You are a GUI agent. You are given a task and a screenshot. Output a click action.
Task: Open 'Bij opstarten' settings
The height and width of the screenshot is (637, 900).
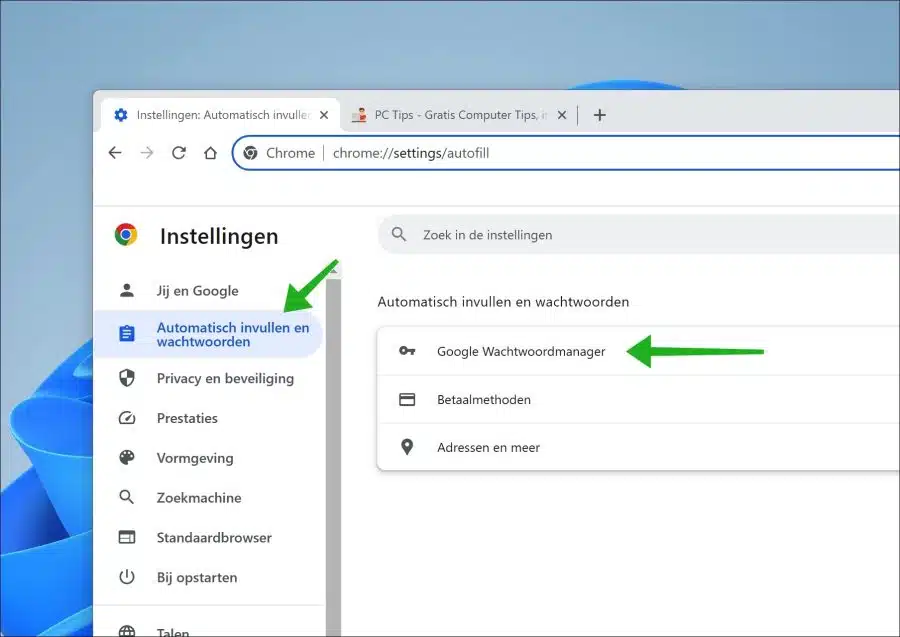pos(208,577)
